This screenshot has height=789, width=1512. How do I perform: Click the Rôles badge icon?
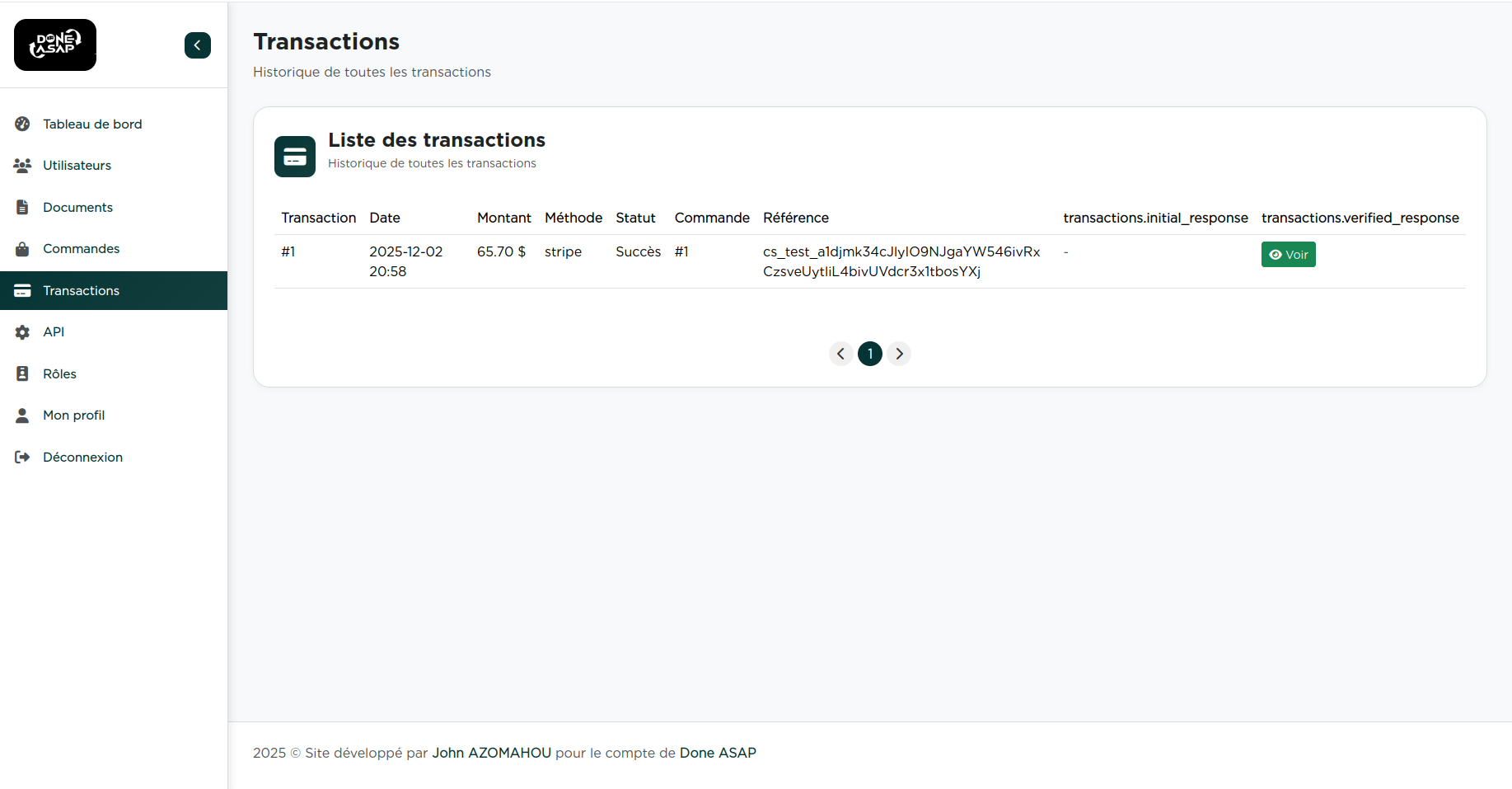[x=22, y=373]
